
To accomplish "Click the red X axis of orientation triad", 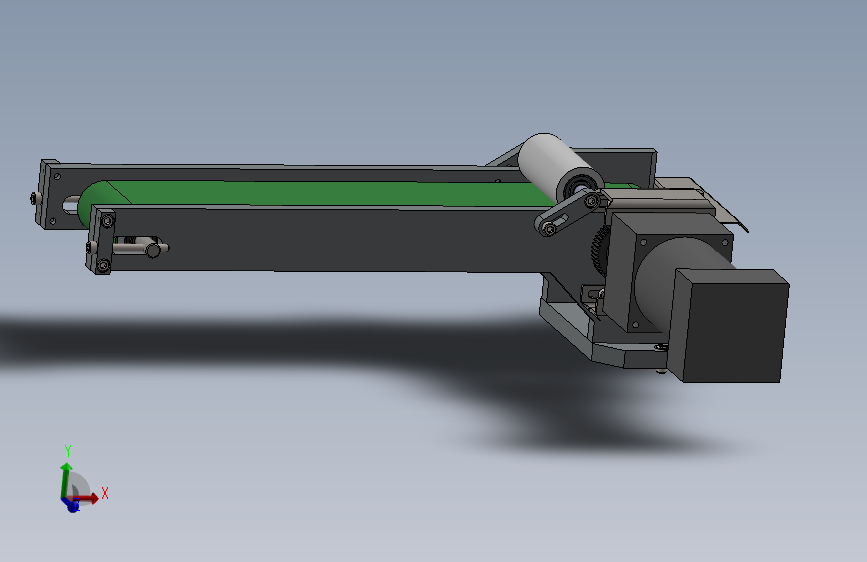I will [87, 498].
